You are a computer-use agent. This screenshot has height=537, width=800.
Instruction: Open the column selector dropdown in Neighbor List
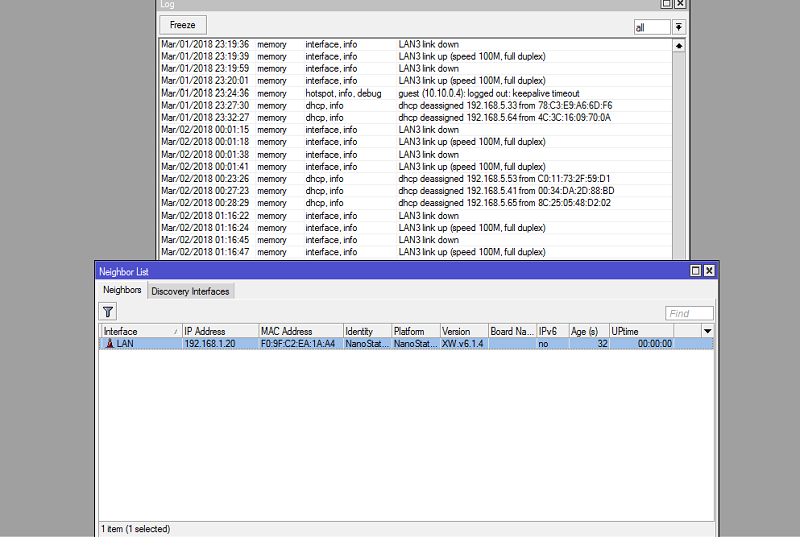click(708, 331)
